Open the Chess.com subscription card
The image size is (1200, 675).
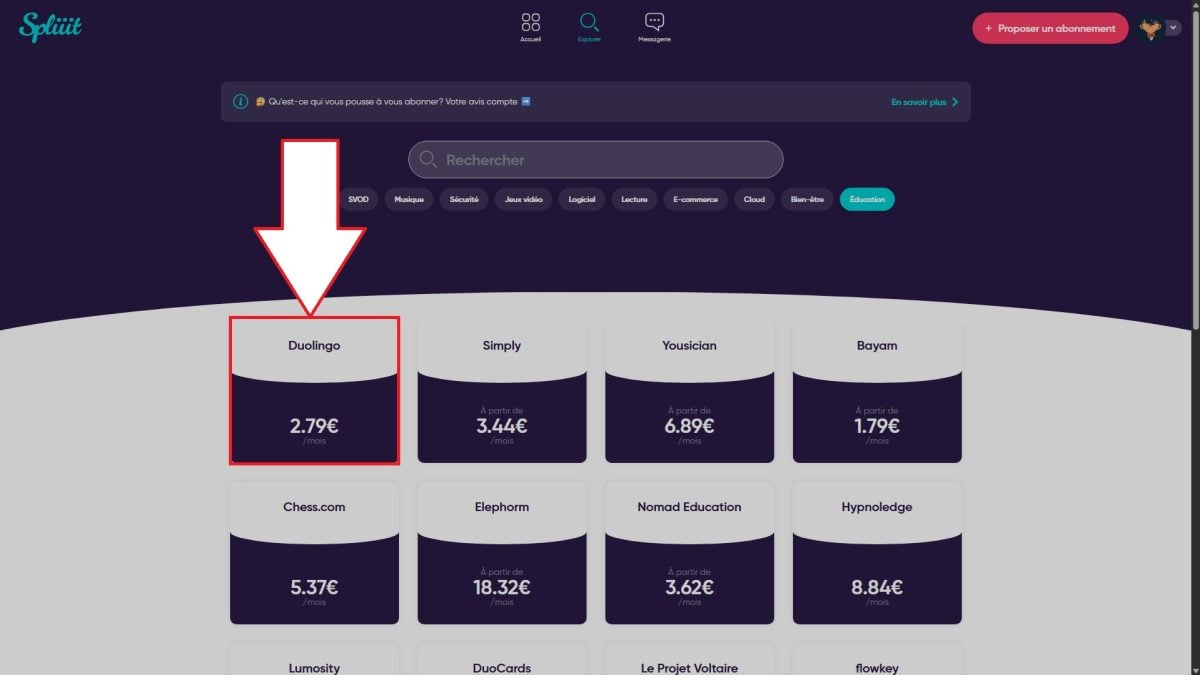[314, 552]
